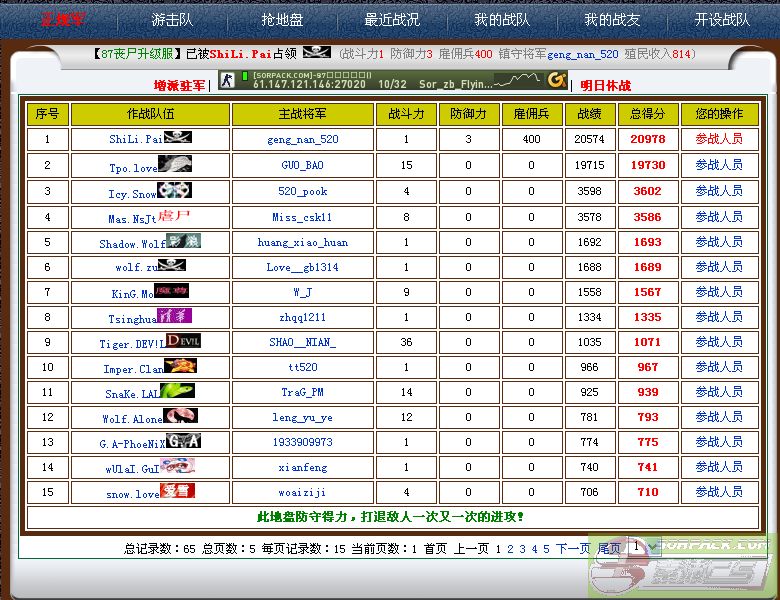Click the Wolf.Alone team logo
The height and width of the screenshot is (600, 780).
coord(179,416)
